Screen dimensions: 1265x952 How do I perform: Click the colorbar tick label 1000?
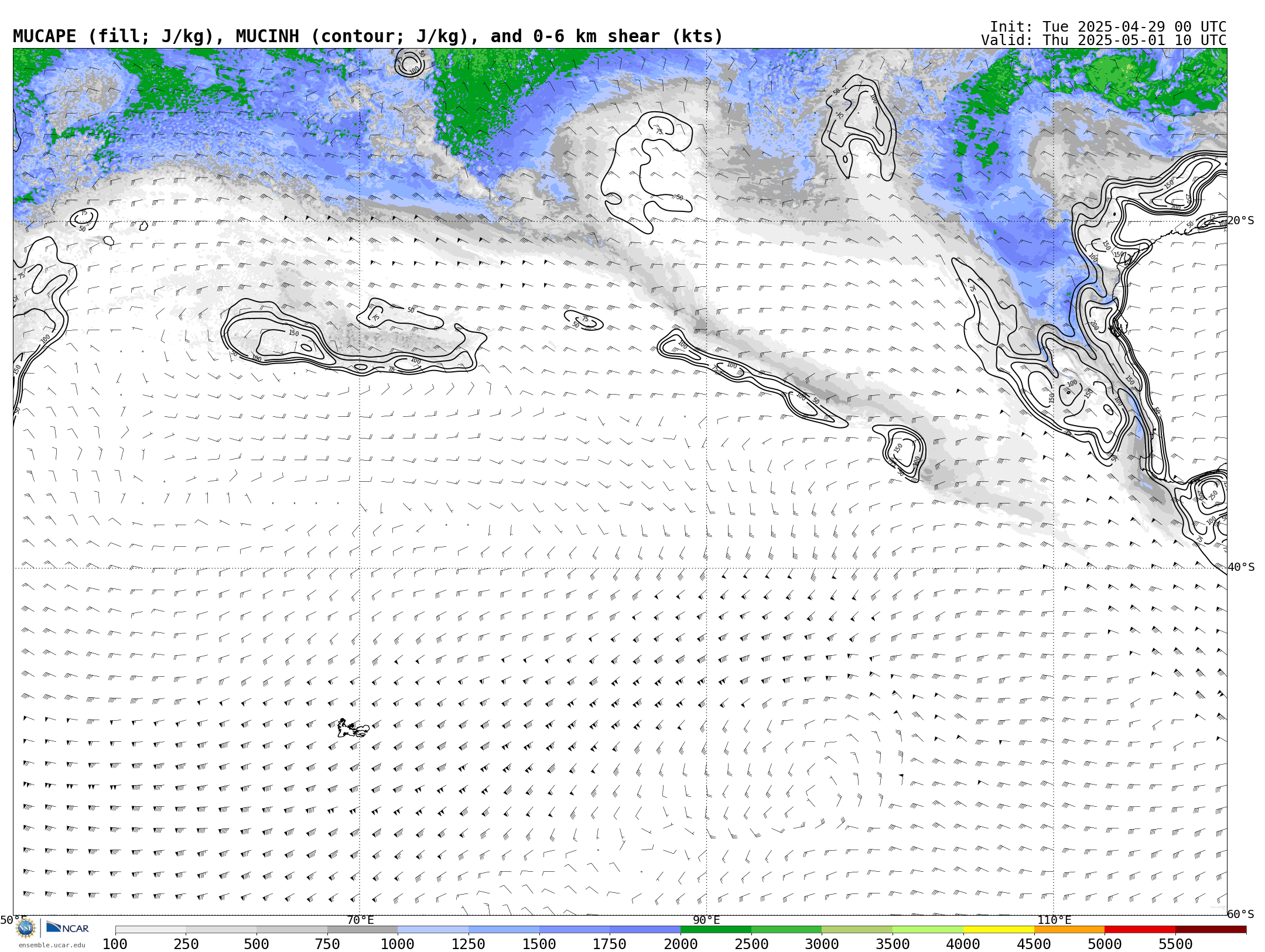tap(398, 944)
